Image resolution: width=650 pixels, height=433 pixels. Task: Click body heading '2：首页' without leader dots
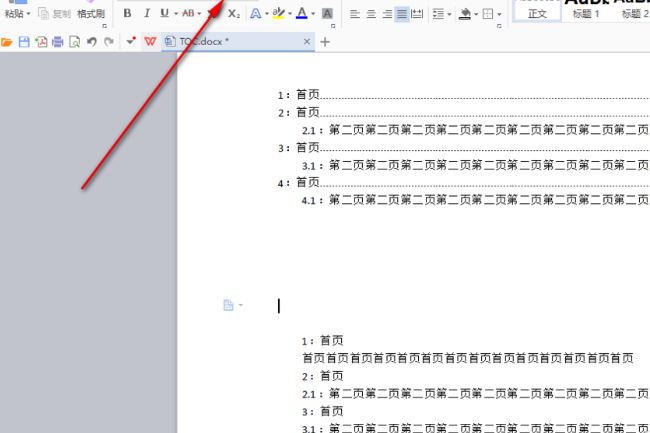(323, 376)
